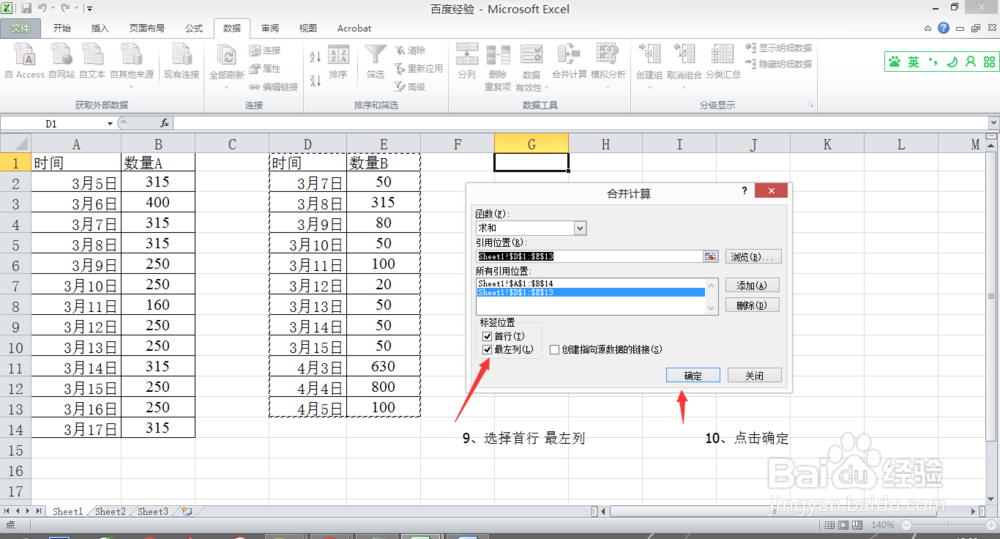Click the 编辑链接 edit links item
This screenshot has width=1000, height=539.
click(274, 87)
